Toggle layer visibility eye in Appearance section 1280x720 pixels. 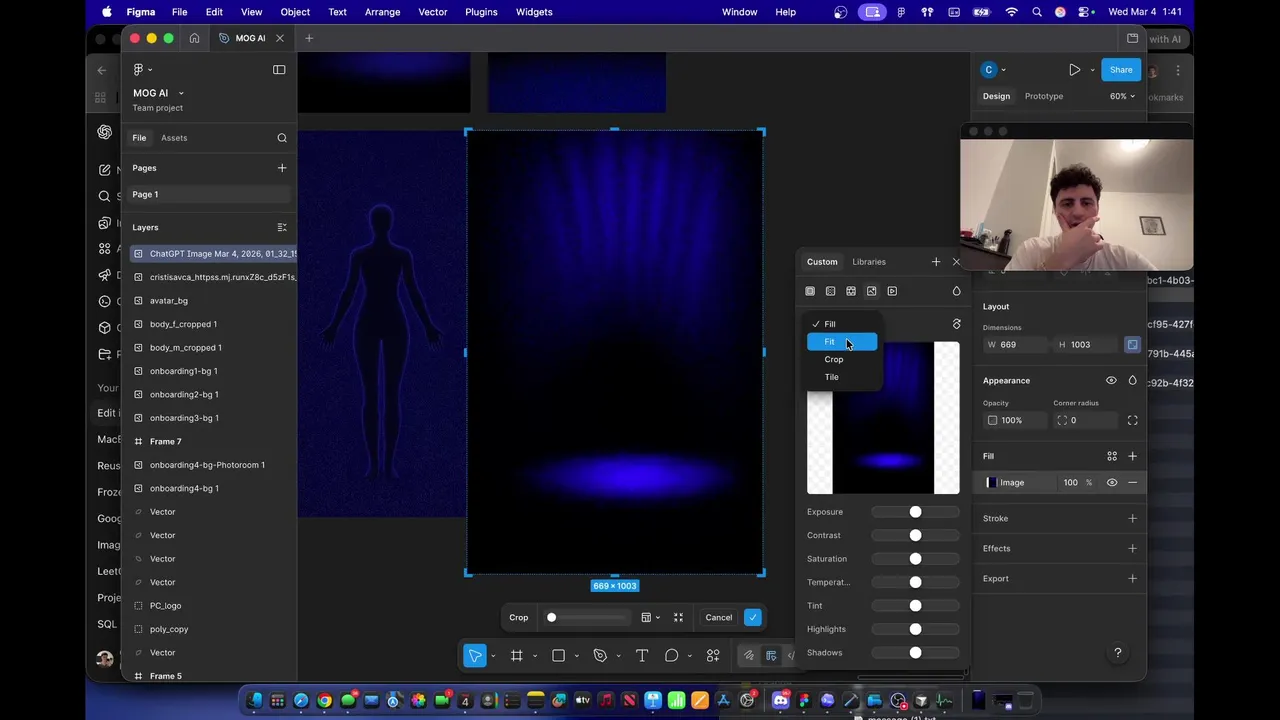pos(1111,381)
